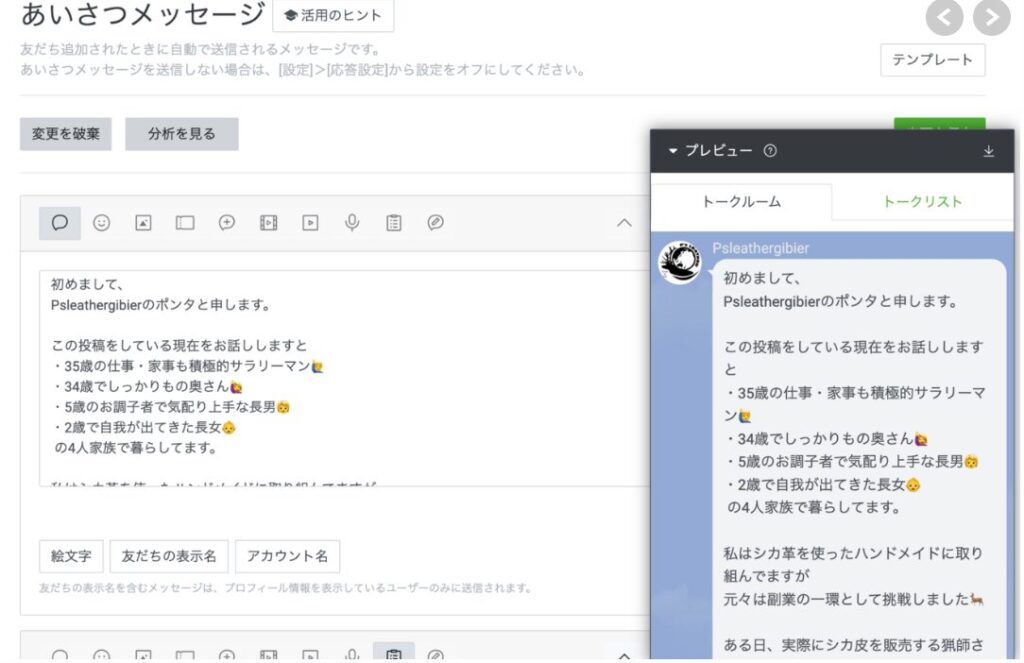Screen dimensions: 1024x663
Task: Select the rich video filmstrip icon
Action: [x=268, y=223]
